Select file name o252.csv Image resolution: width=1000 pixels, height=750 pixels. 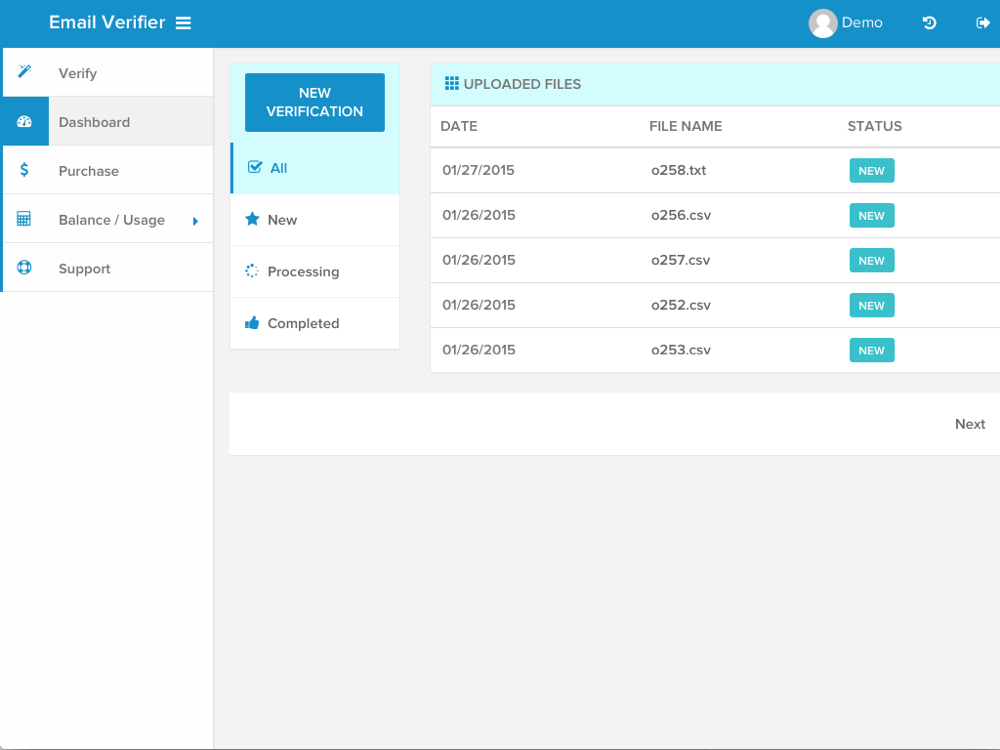pyautogui.click(x=681, y=305)
